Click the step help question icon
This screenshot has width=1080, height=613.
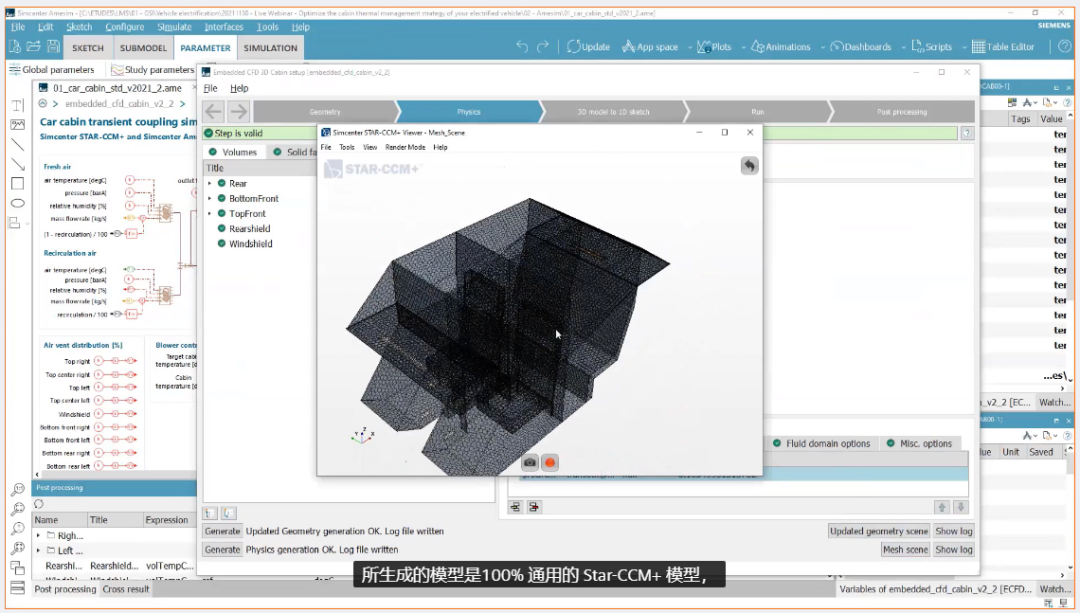point(967,134)
